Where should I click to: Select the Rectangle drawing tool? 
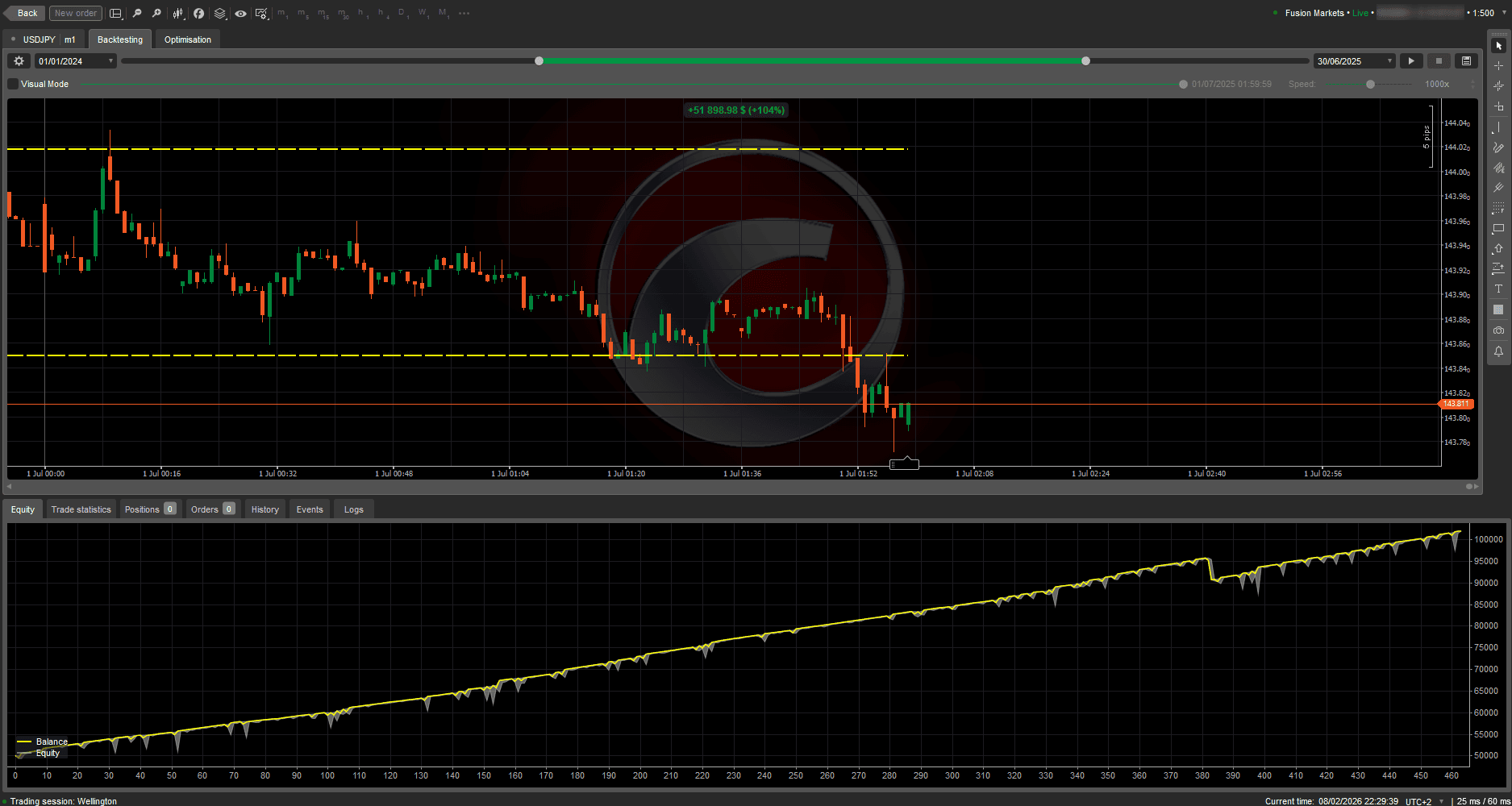[x=1498, y=227]
